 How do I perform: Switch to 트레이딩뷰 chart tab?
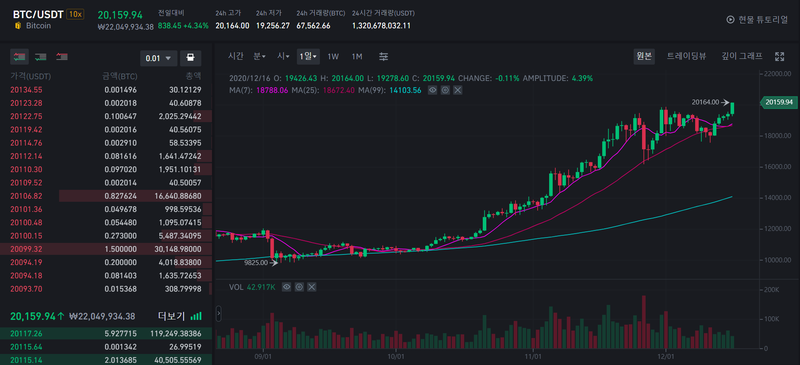[x=686, y=57]
